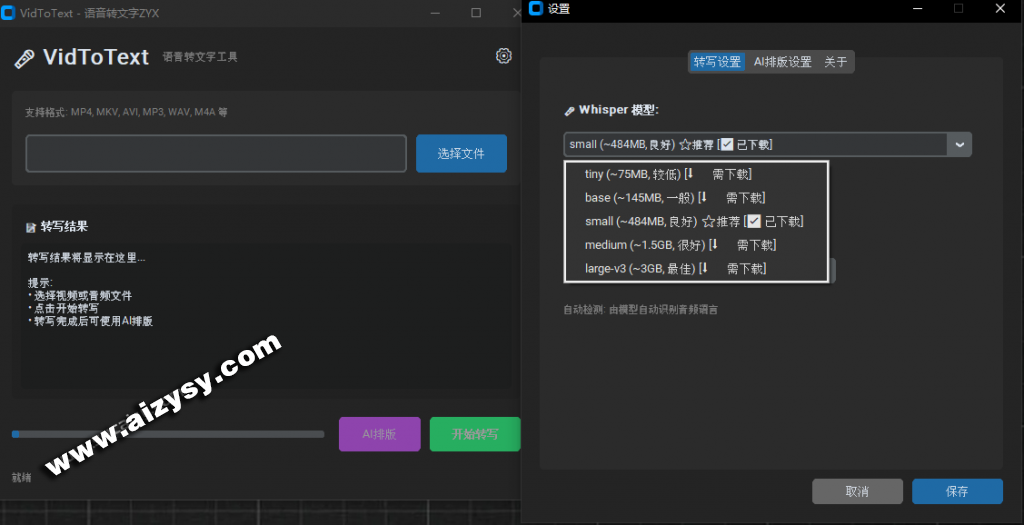The width and height of the screenshot is (1024, 525).
Task: Click the 选择文件 button
Action: [x=461, y=154]
